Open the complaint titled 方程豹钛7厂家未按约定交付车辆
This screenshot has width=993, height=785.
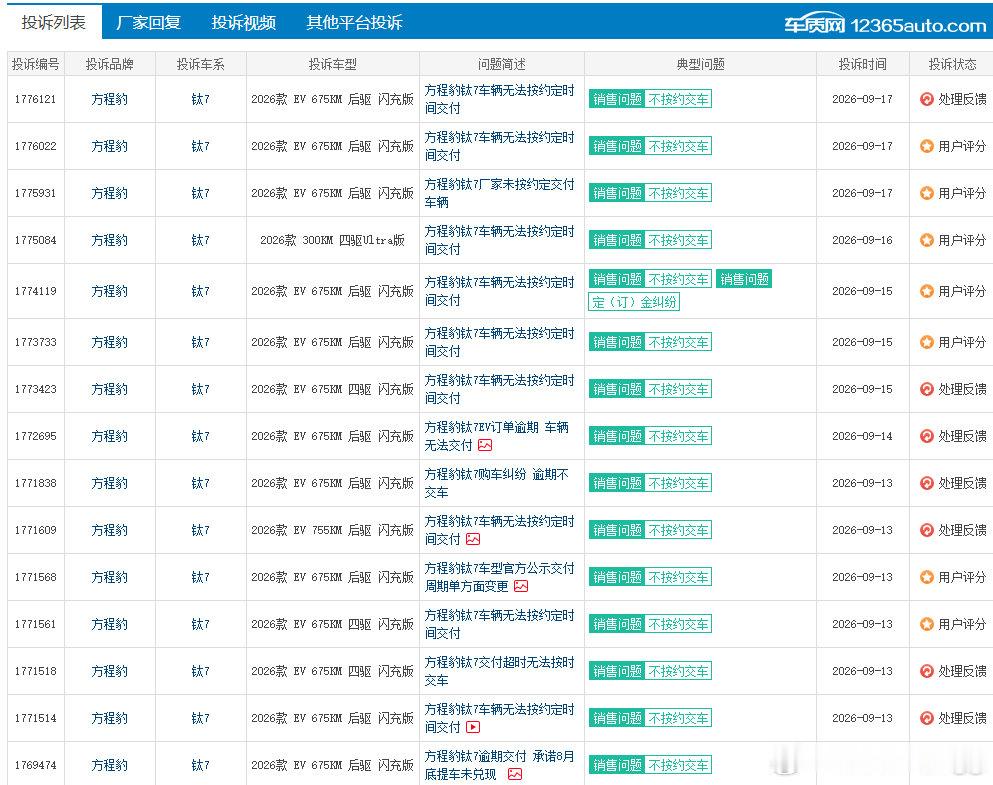tap(500, 193)
